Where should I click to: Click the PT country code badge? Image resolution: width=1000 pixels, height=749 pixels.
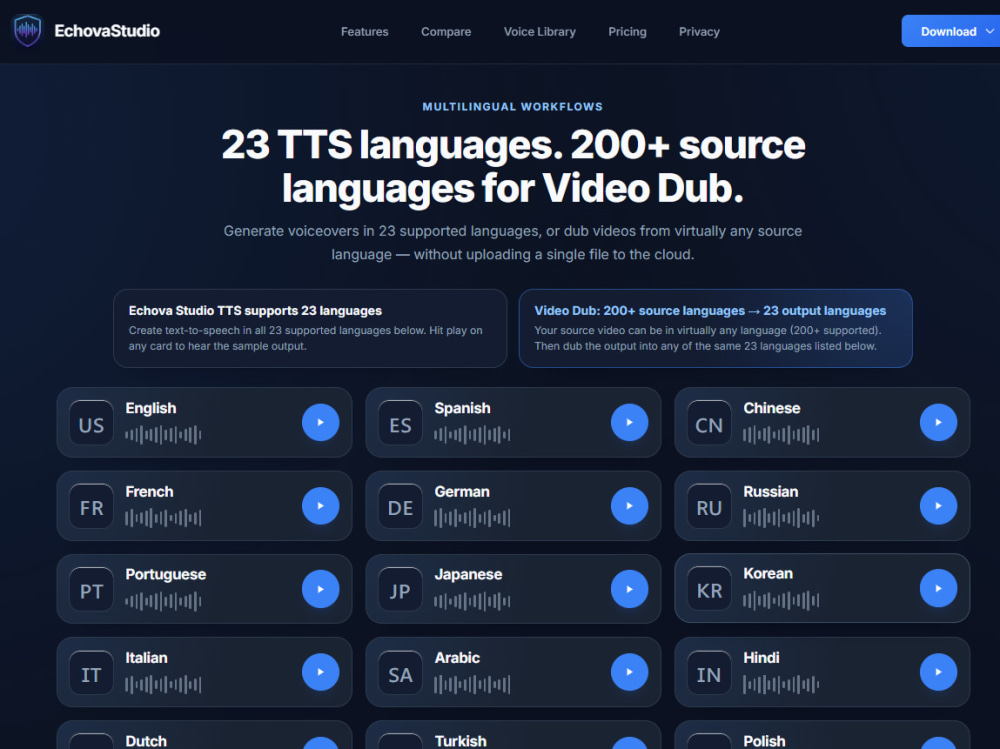[91, 589]
